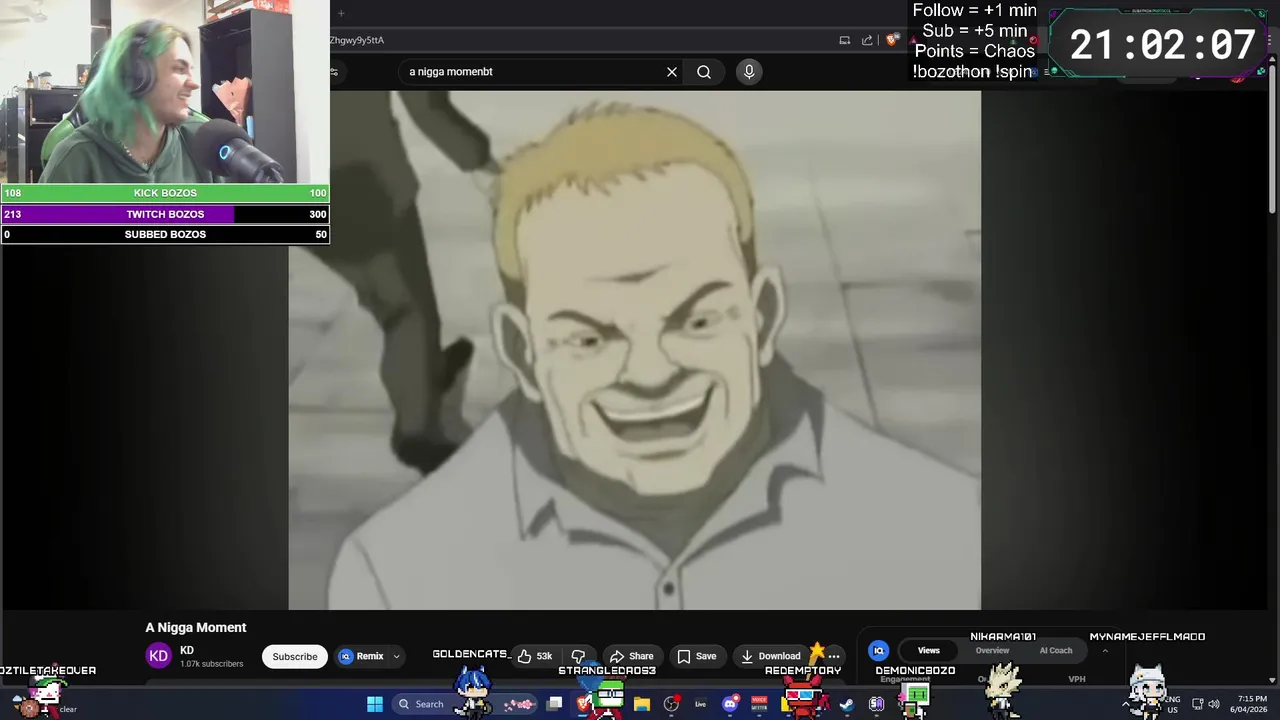1280x720 pixels.
Task: Open Task View on the taskbar
Action: (x=555, y=704)
